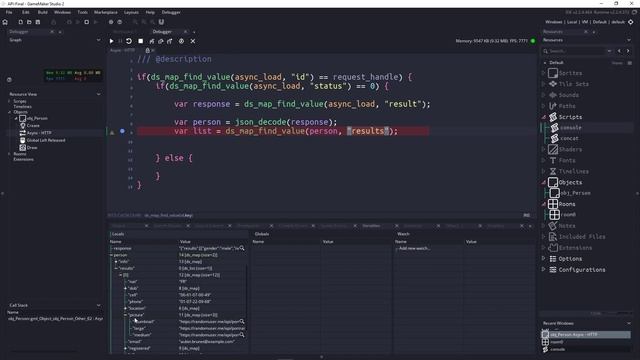This screenshot has width=640, height=360.
Task: Click magnifier icon beside "thumbnail" value
Action: pyautogui.click(x=242, y=322)
